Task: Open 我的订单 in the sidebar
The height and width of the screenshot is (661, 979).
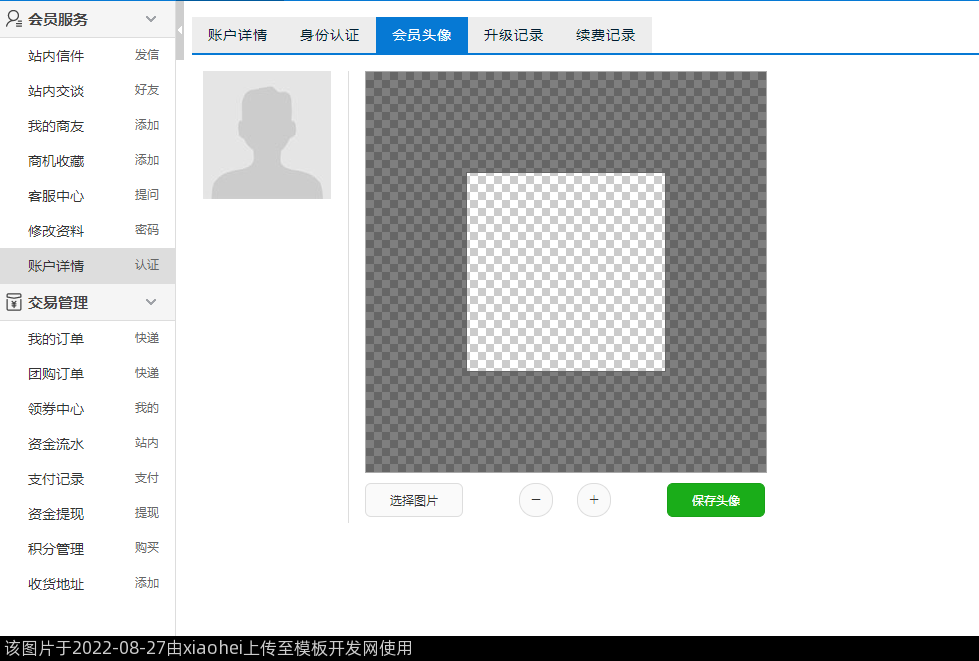Action: click(56, 339)
